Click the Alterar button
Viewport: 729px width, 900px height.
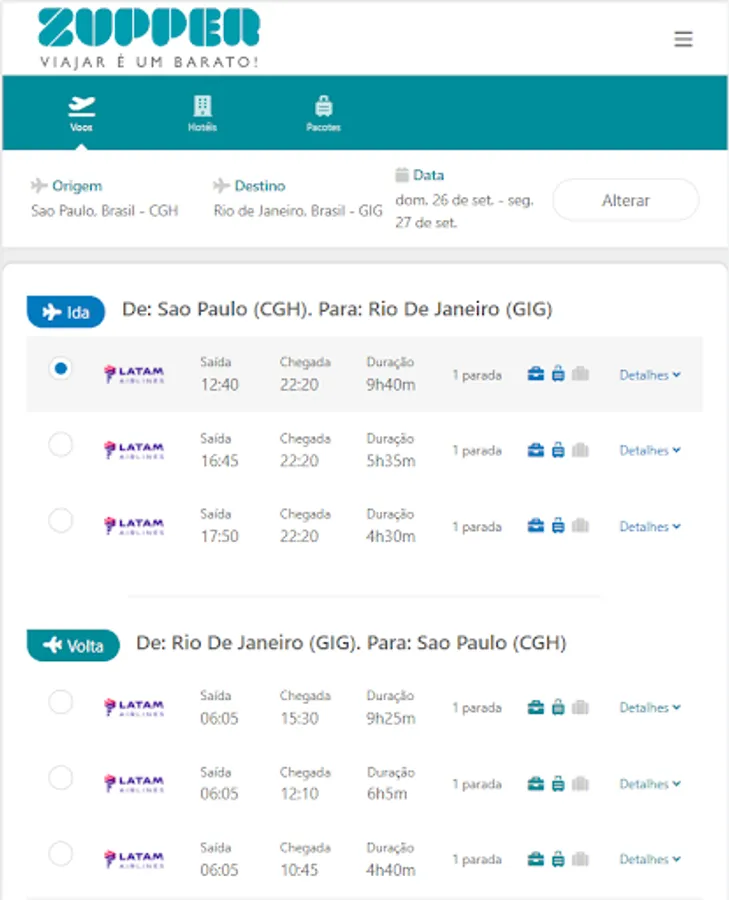625,200
